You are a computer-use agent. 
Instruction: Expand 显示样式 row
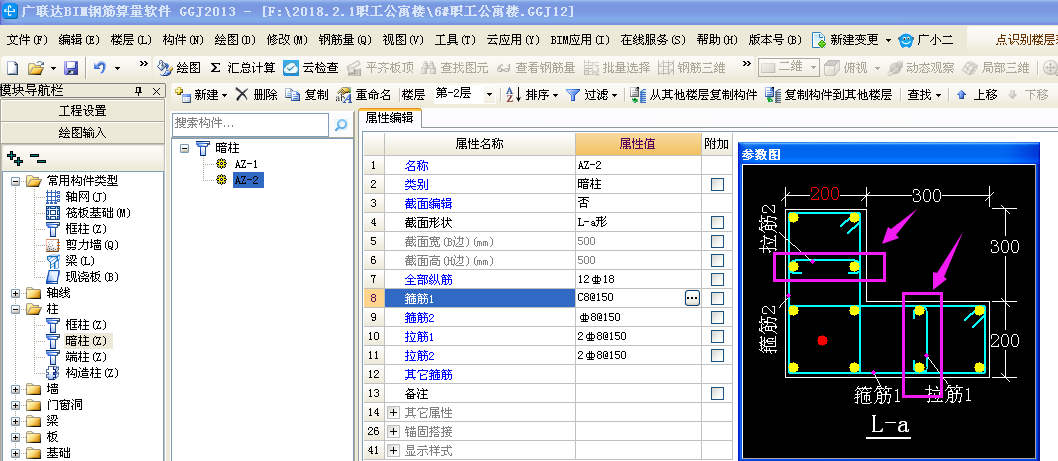[x=393, y=450]
